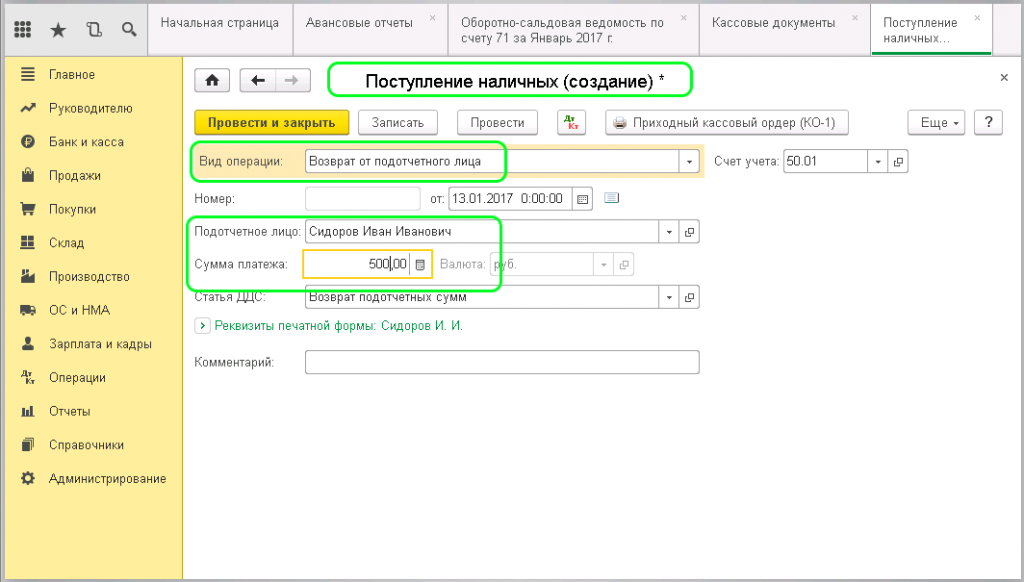Expand Вид операции dropdown
Viewport: 1024px width, 582px height.
point(689,161)
